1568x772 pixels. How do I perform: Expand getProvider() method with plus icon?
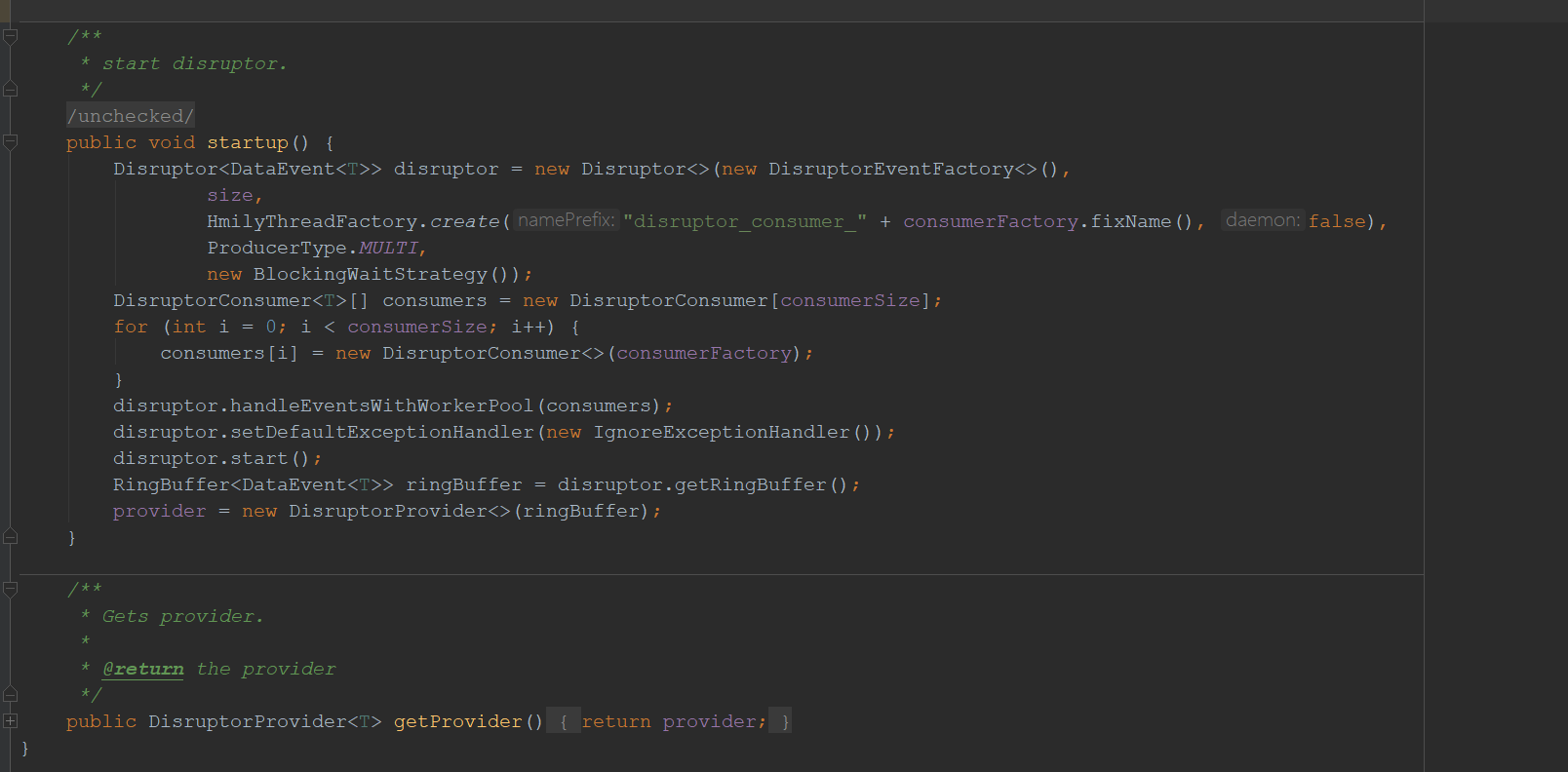[10, 721]
